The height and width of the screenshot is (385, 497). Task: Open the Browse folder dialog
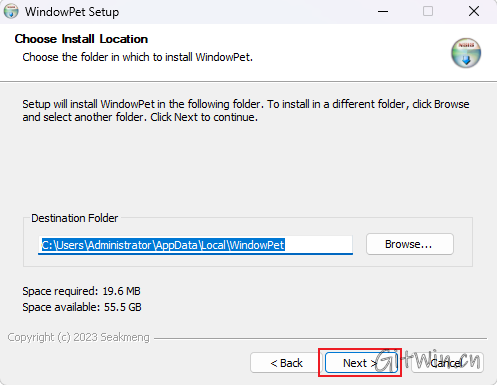[x=410, y=244]
